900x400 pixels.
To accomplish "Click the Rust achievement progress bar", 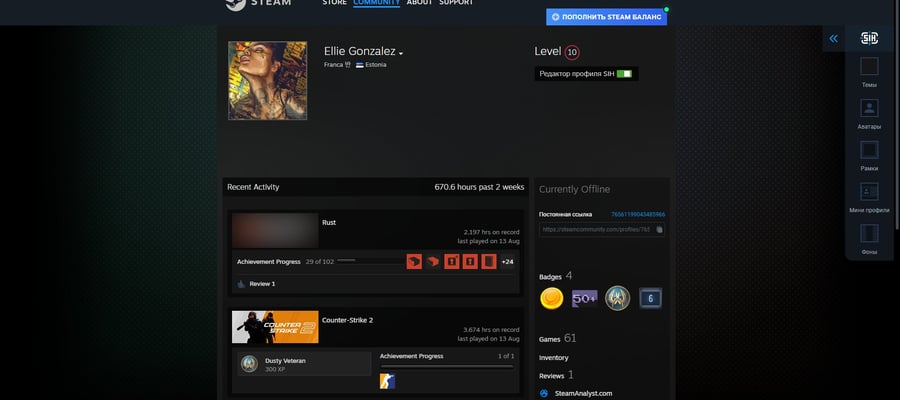I will [x=370, y=261].
